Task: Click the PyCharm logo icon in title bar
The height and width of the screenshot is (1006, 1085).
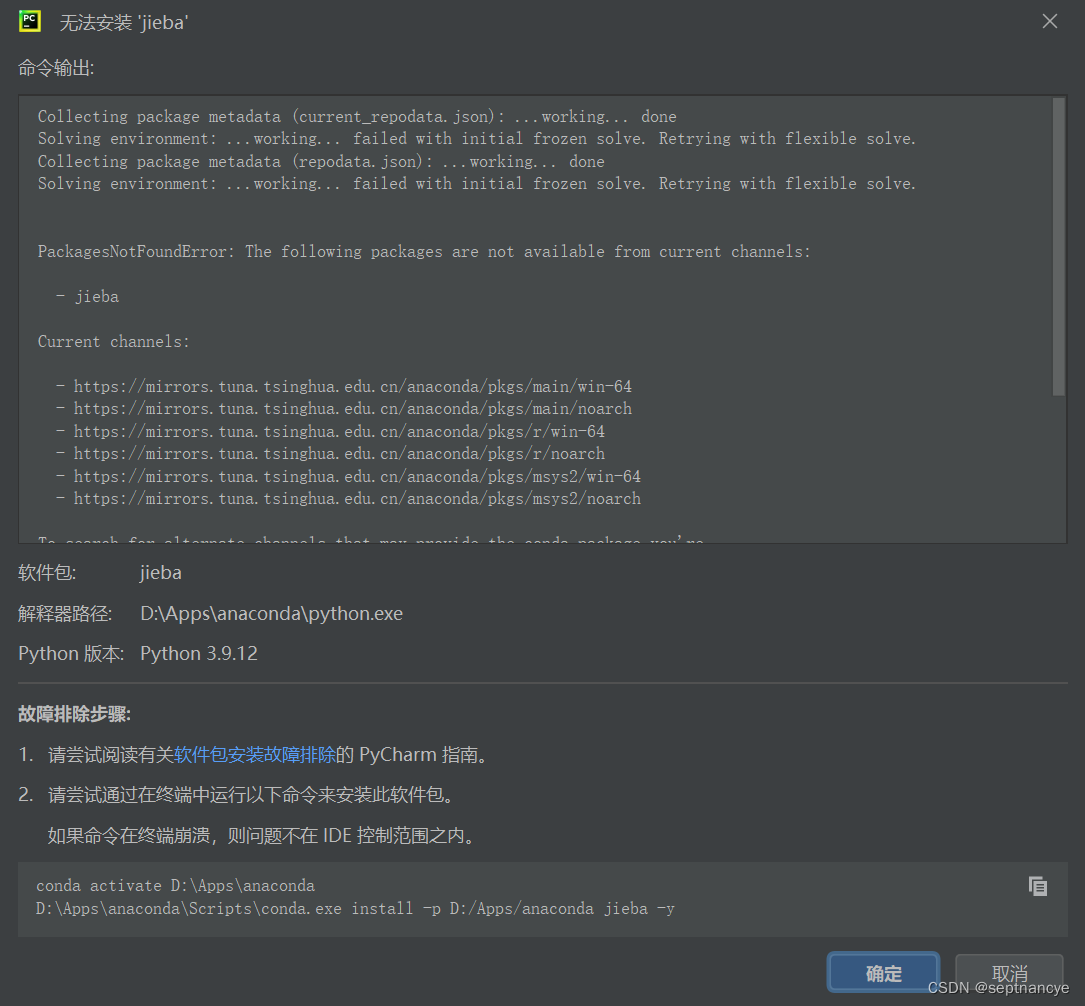Action: (30, 21)
